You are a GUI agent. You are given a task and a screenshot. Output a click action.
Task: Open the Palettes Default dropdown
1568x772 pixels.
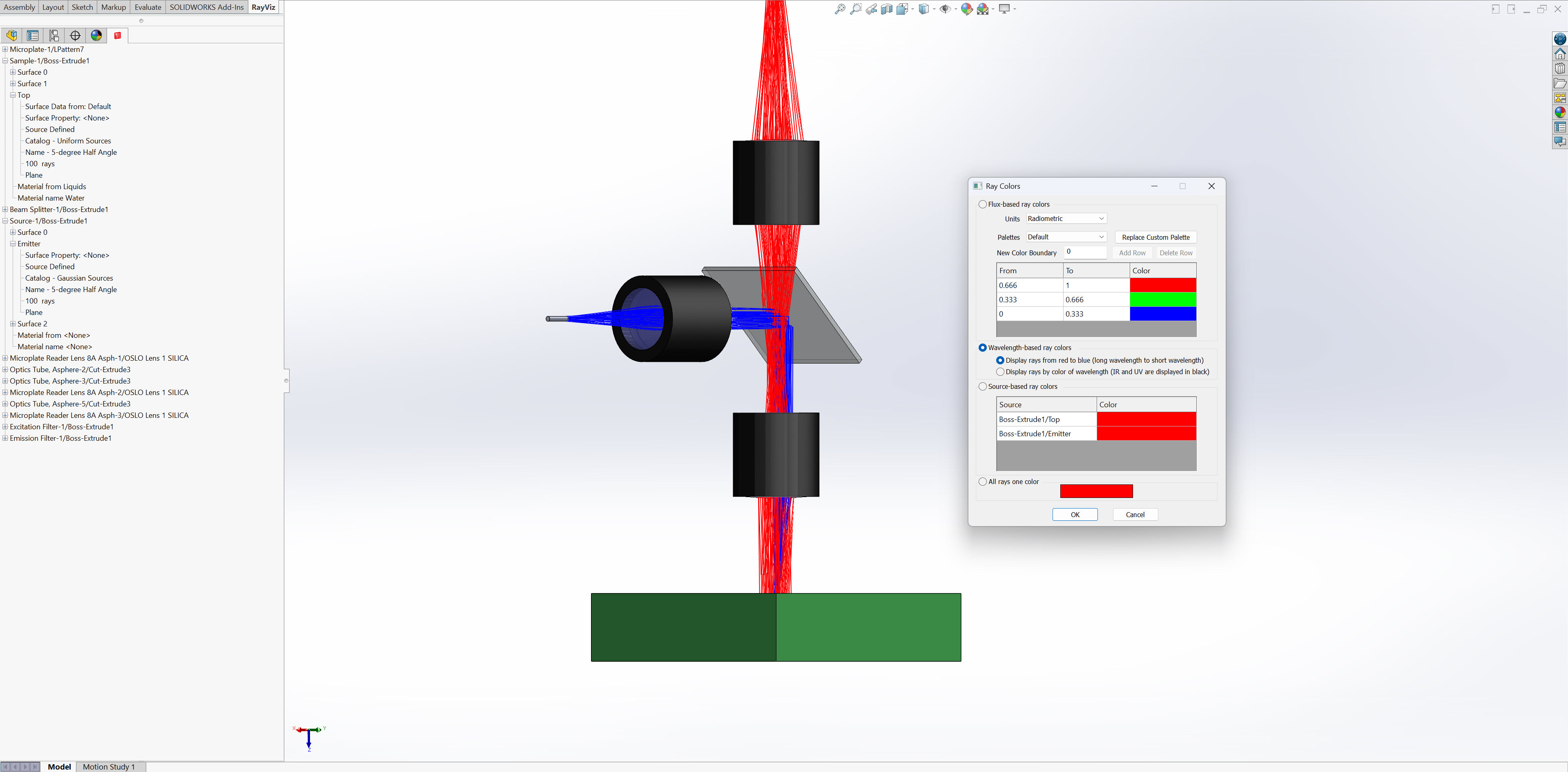click(1066, 237)
